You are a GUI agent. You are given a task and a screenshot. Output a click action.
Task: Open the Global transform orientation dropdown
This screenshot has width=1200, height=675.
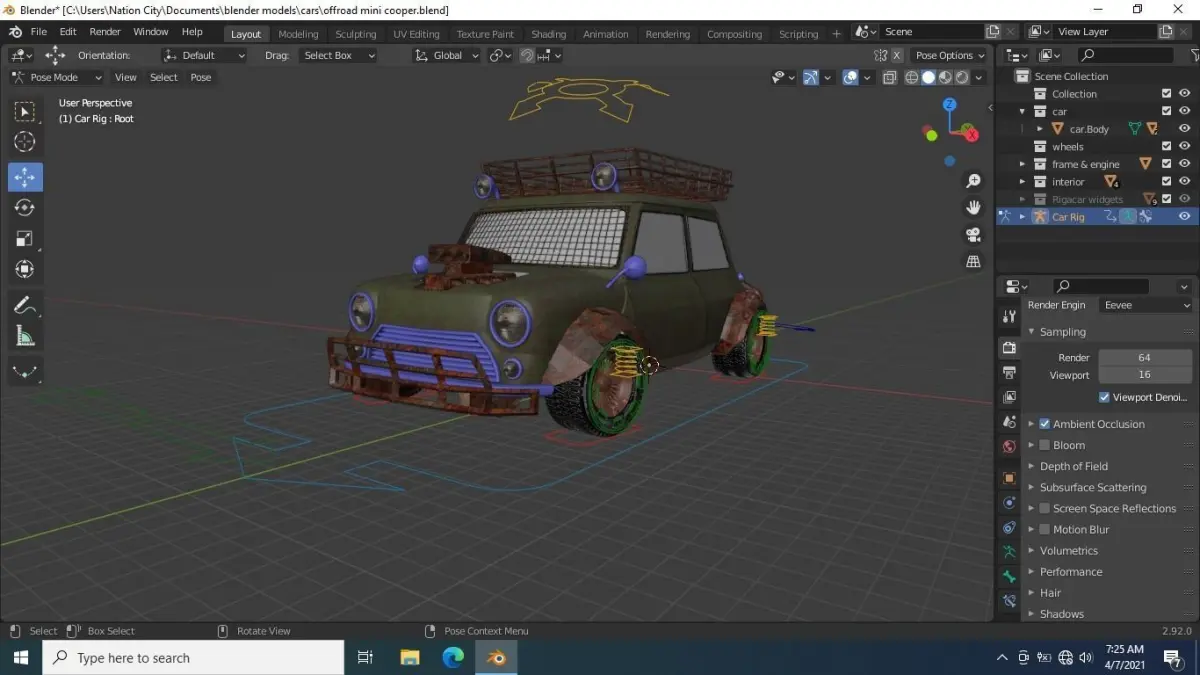point(447,55)
